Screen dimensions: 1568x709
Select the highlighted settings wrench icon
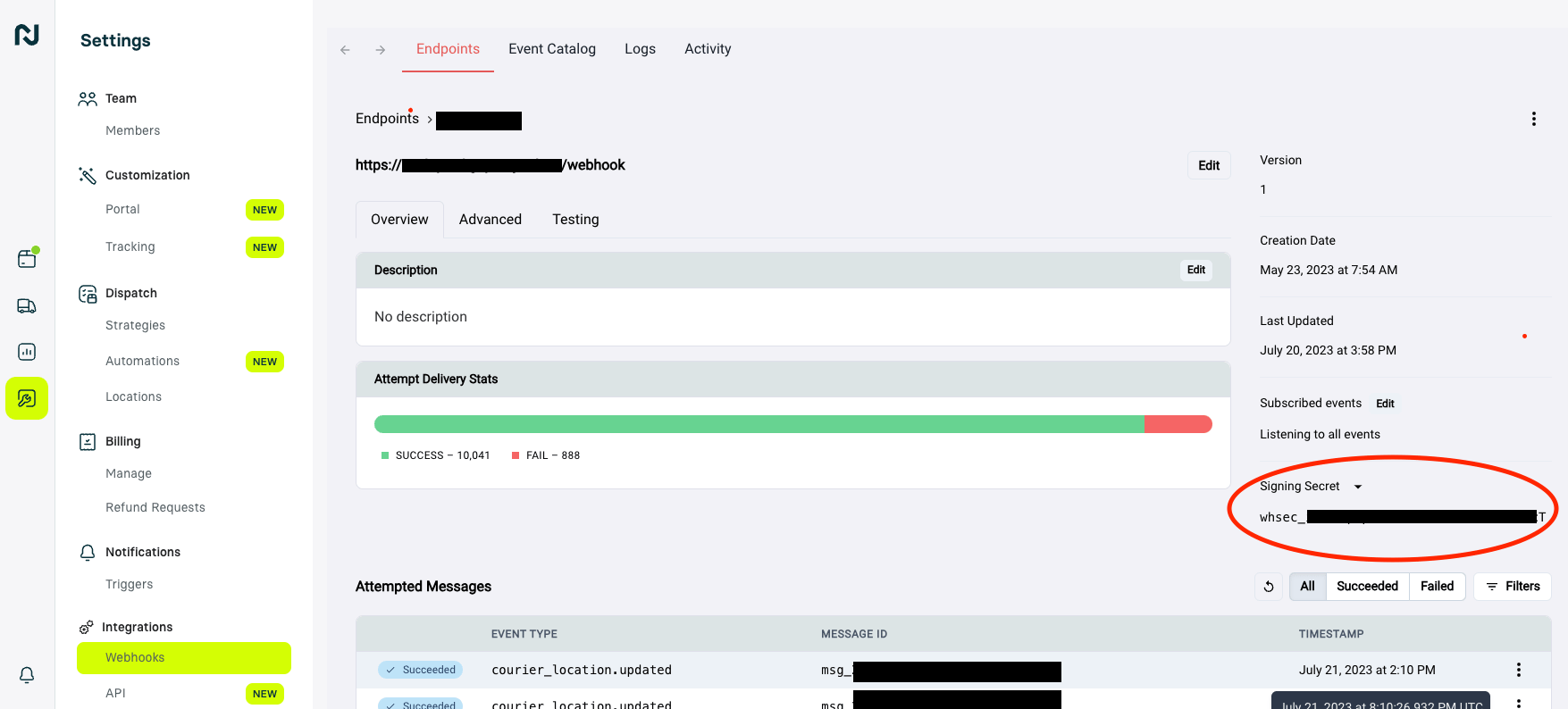(27, 398)
